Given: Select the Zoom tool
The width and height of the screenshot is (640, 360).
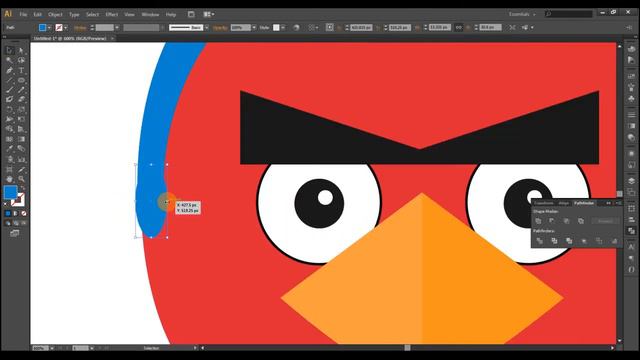Looking at the screenshot, I should pyautogui.click(x=21, y=179).
